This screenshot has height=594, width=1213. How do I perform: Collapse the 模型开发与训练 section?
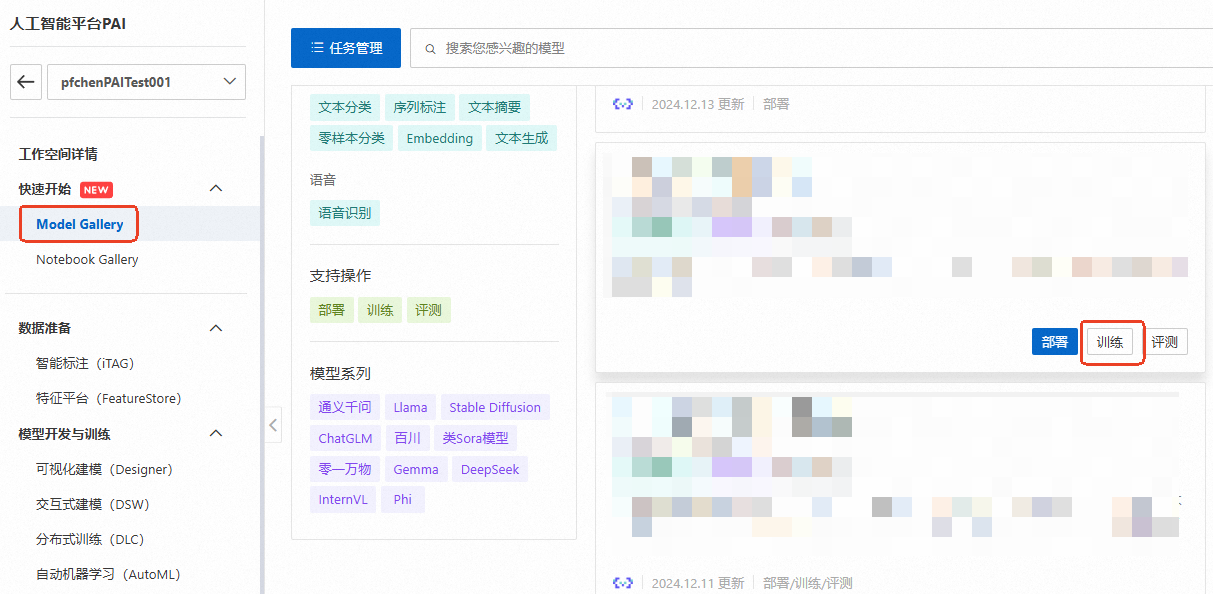pyautogui.click(x=215, y=434)
